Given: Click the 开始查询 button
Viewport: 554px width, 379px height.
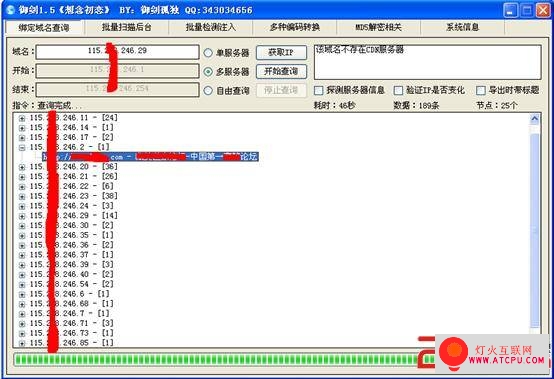Looking at the screenshot, I should coord(281,71).
